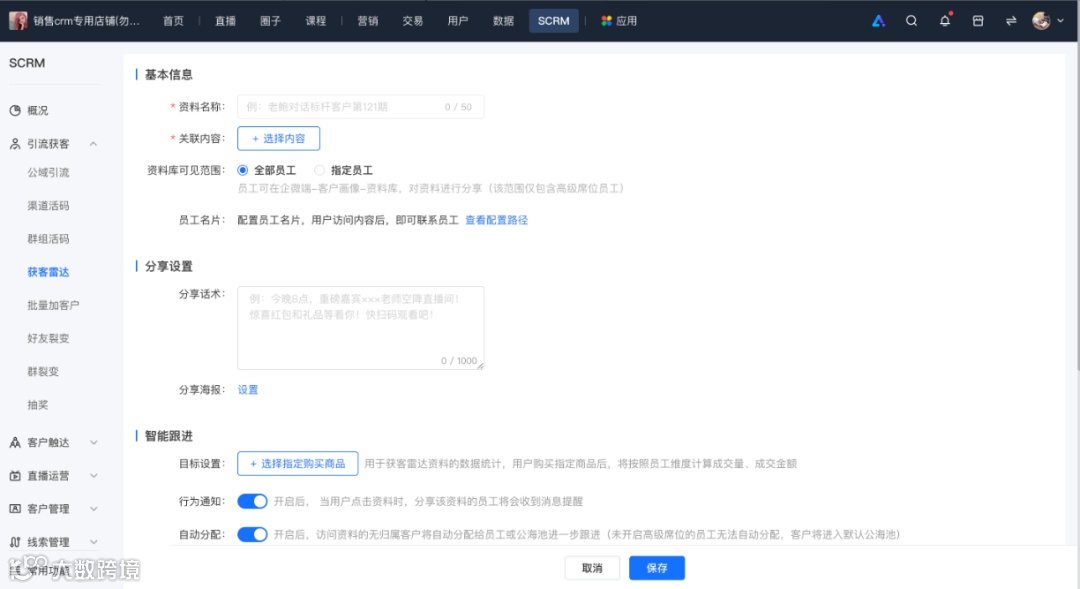Click the 选择内容 button
This screenshot has height=589, width=1080.
(x=278, y=138)
